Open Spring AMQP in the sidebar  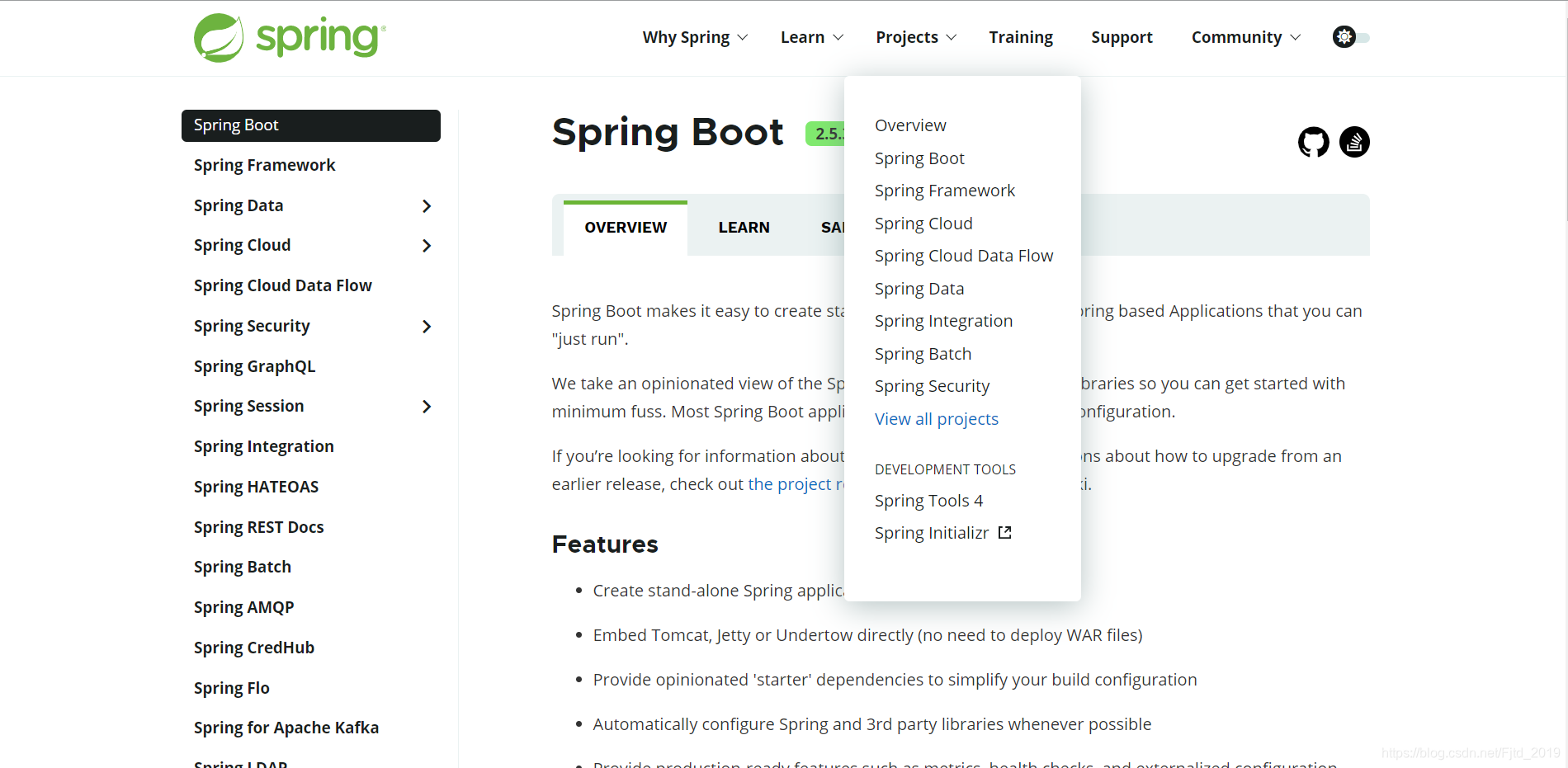point(243,607)
